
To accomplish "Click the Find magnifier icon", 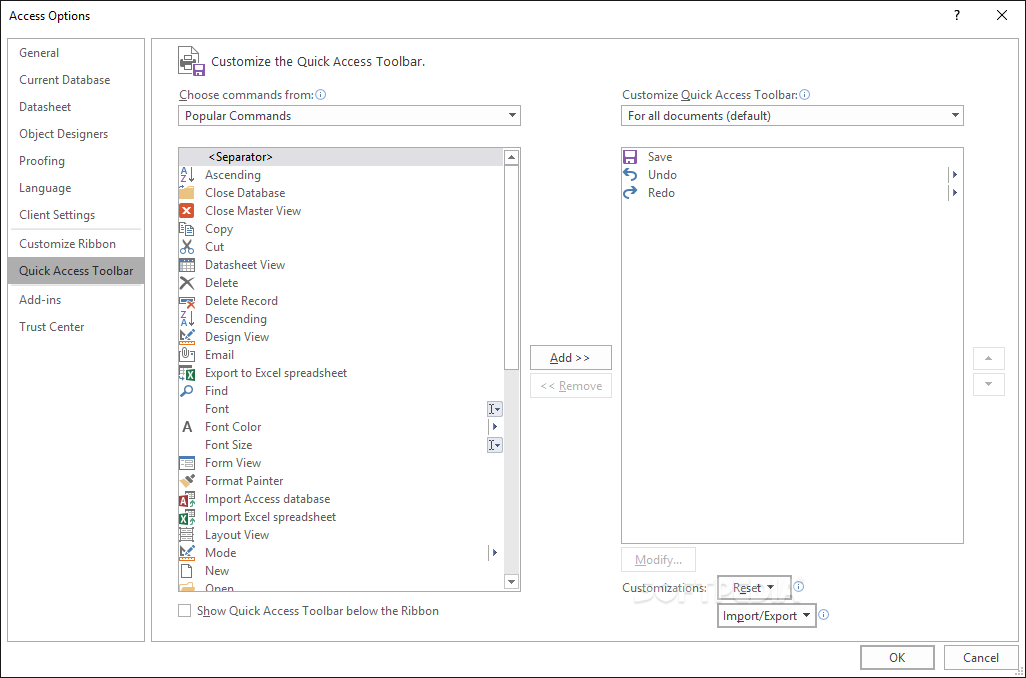I will (x=187, y=391).
